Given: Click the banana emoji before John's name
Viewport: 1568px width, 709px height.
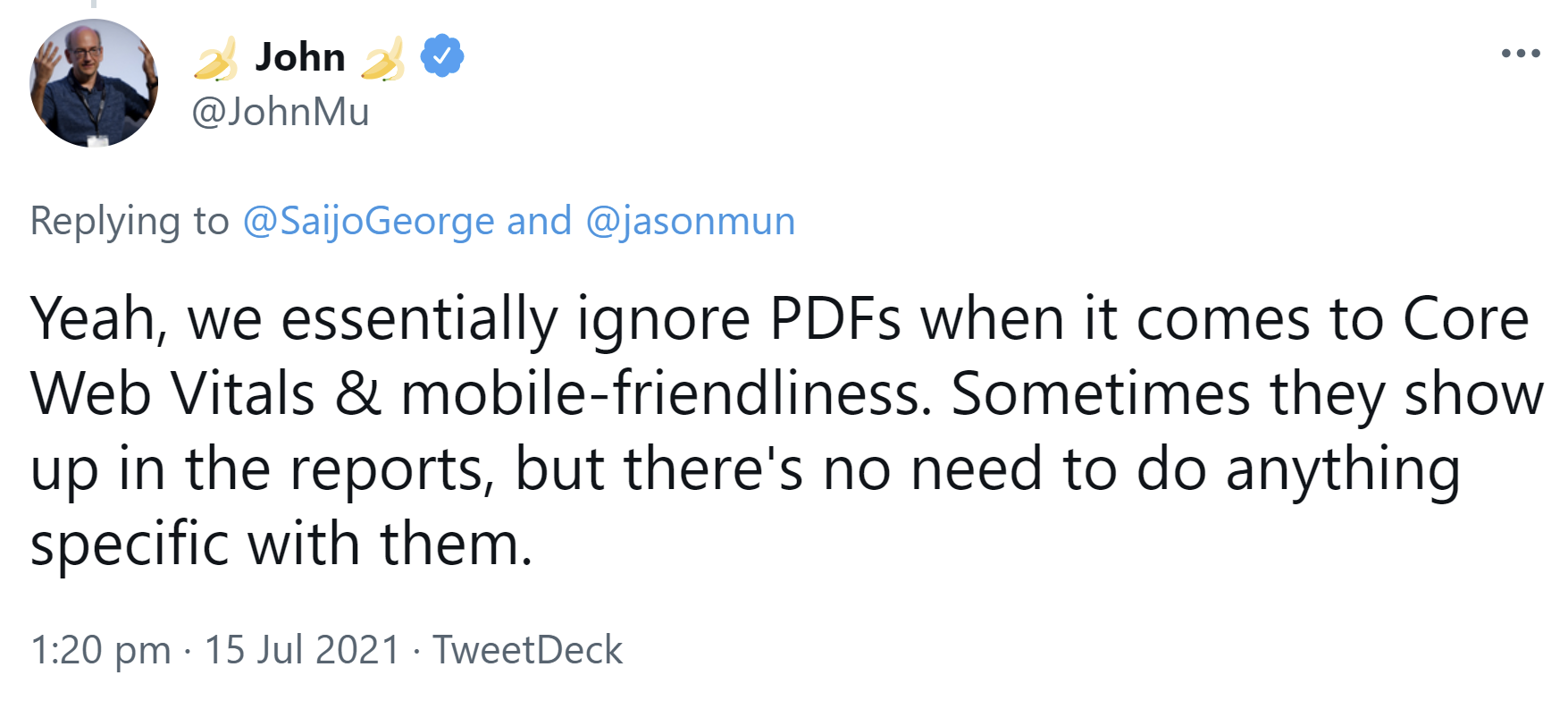Looking at the screenshot, I should pyautogui.click(x=214, y=60).
